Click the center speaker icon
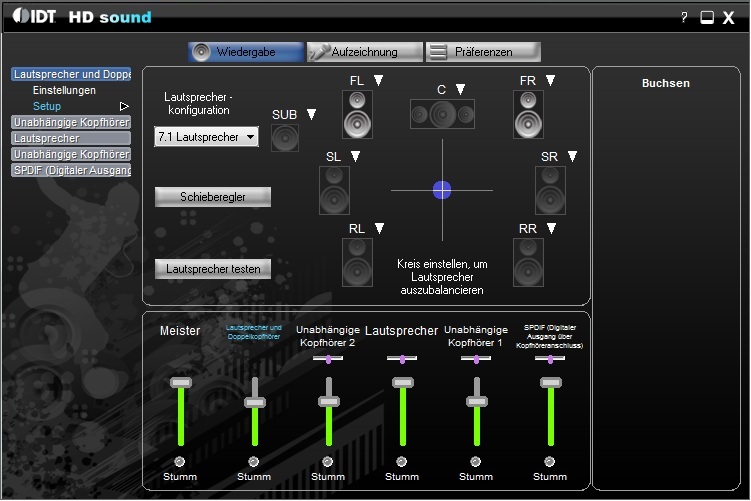This screenshot has height=501, width=751. pos(442,114)
